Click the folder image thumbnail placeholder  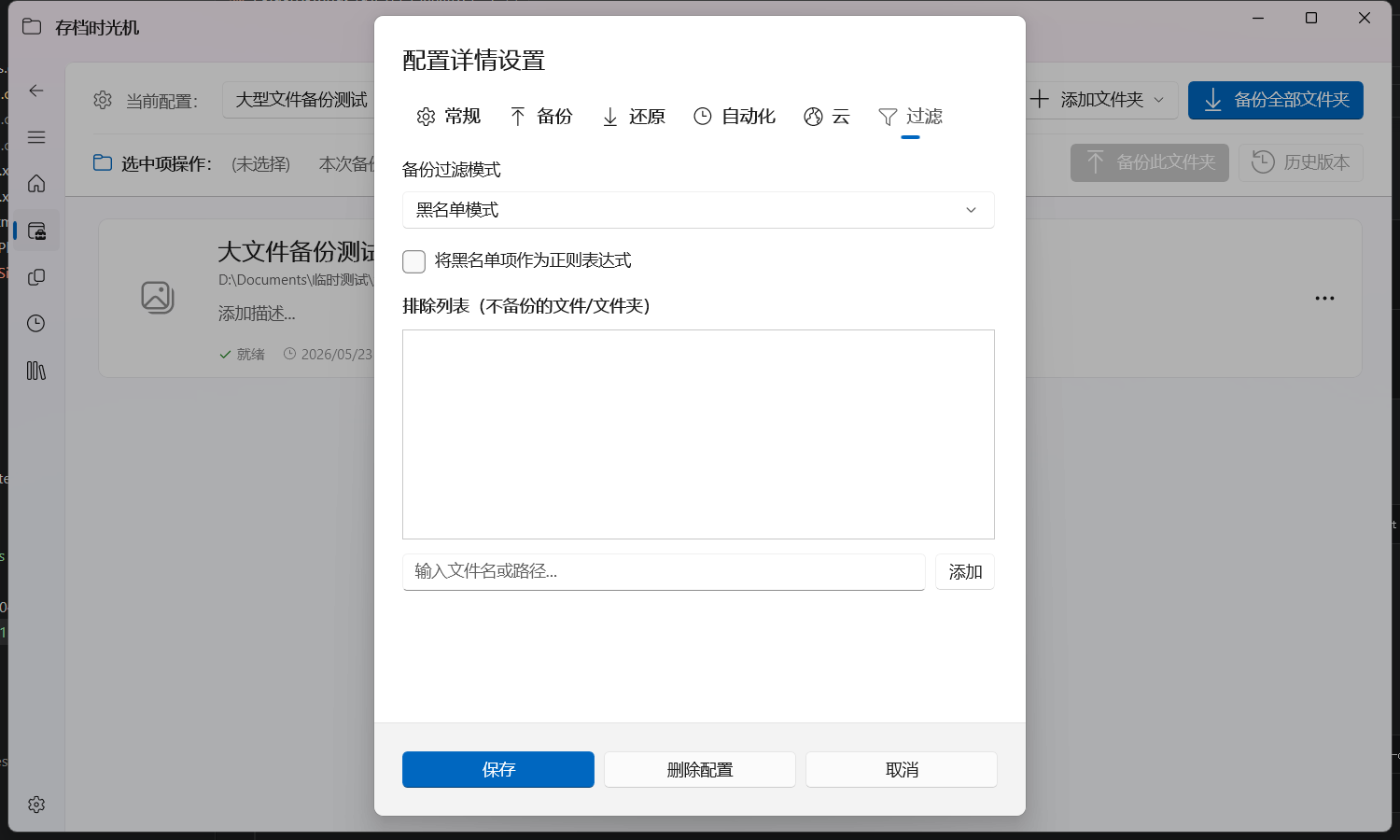(158, 298)
